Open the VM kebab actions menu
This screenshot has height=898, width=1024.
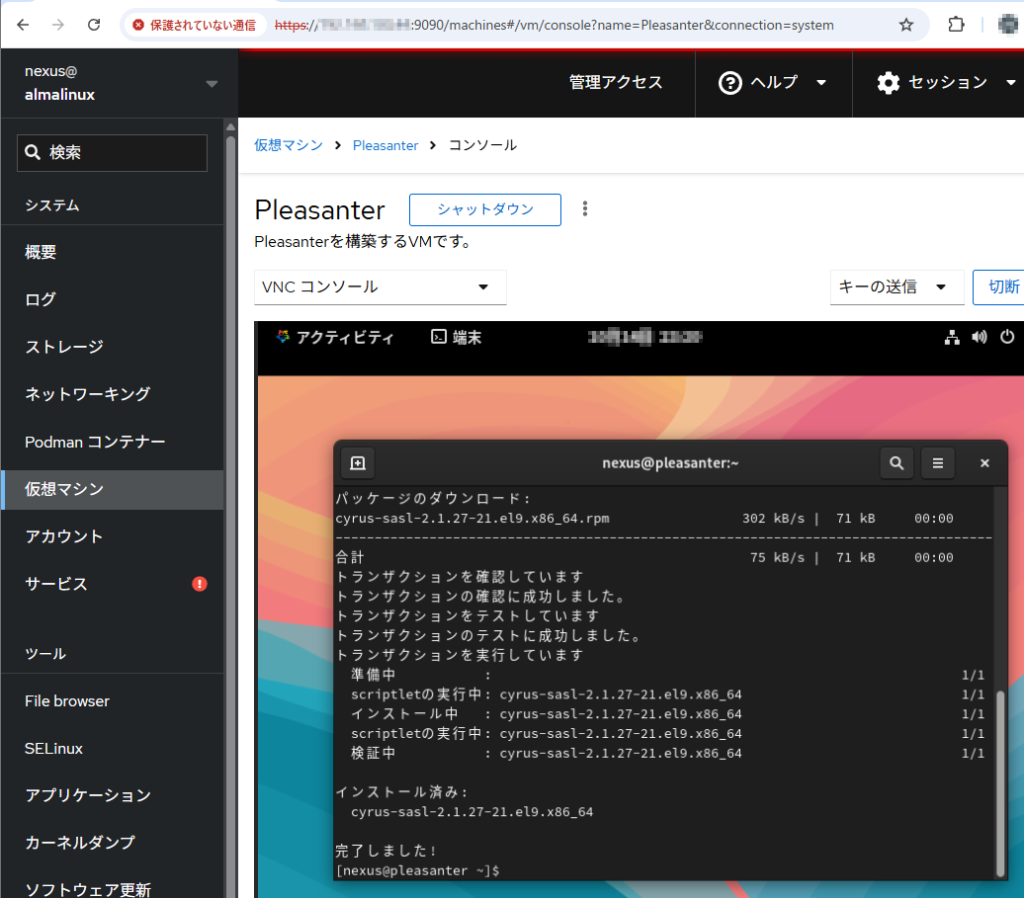[x=585, y=209]
